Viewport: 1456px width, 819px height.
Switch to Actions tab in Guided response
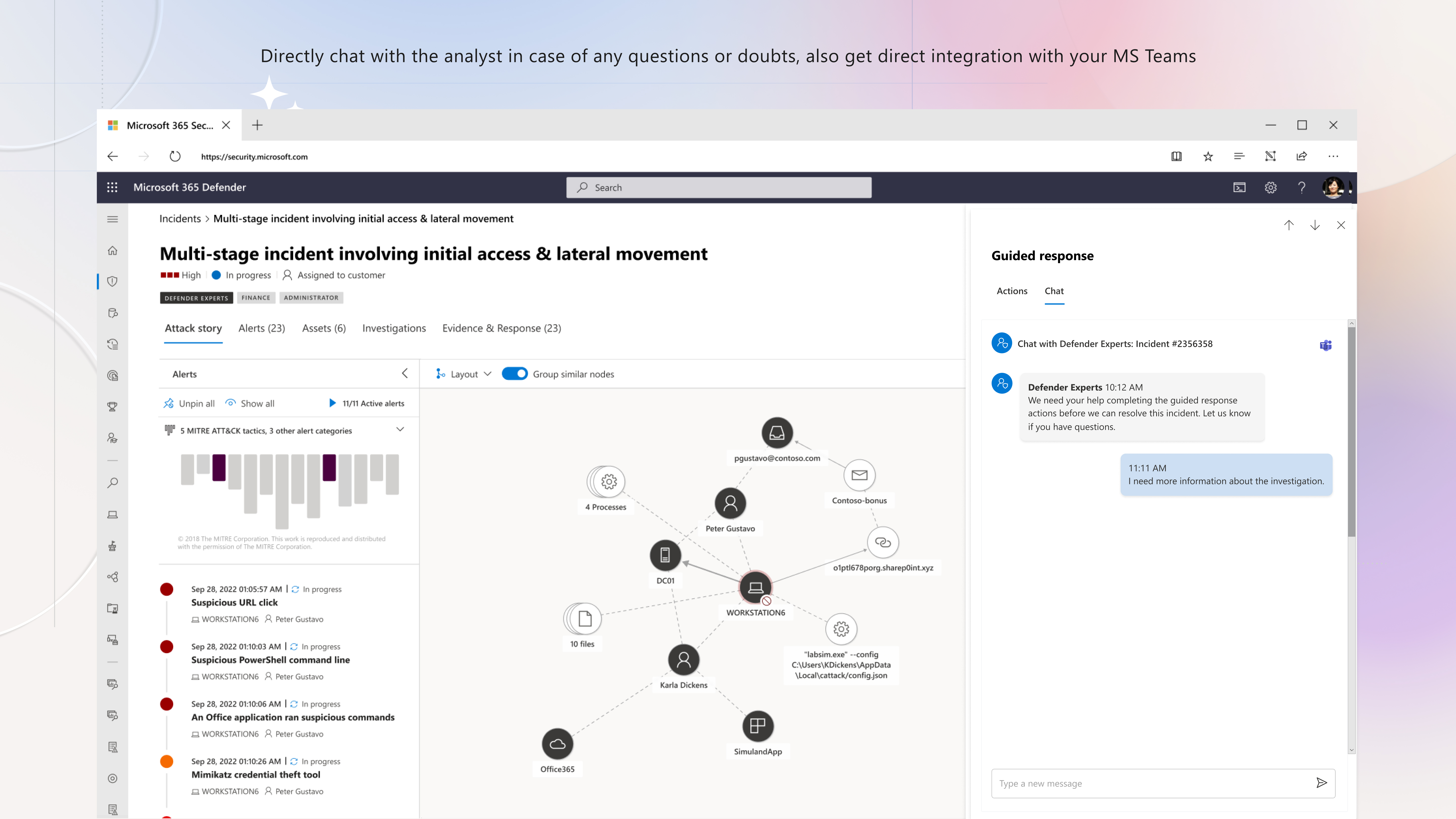click(x=1012, y=290)
